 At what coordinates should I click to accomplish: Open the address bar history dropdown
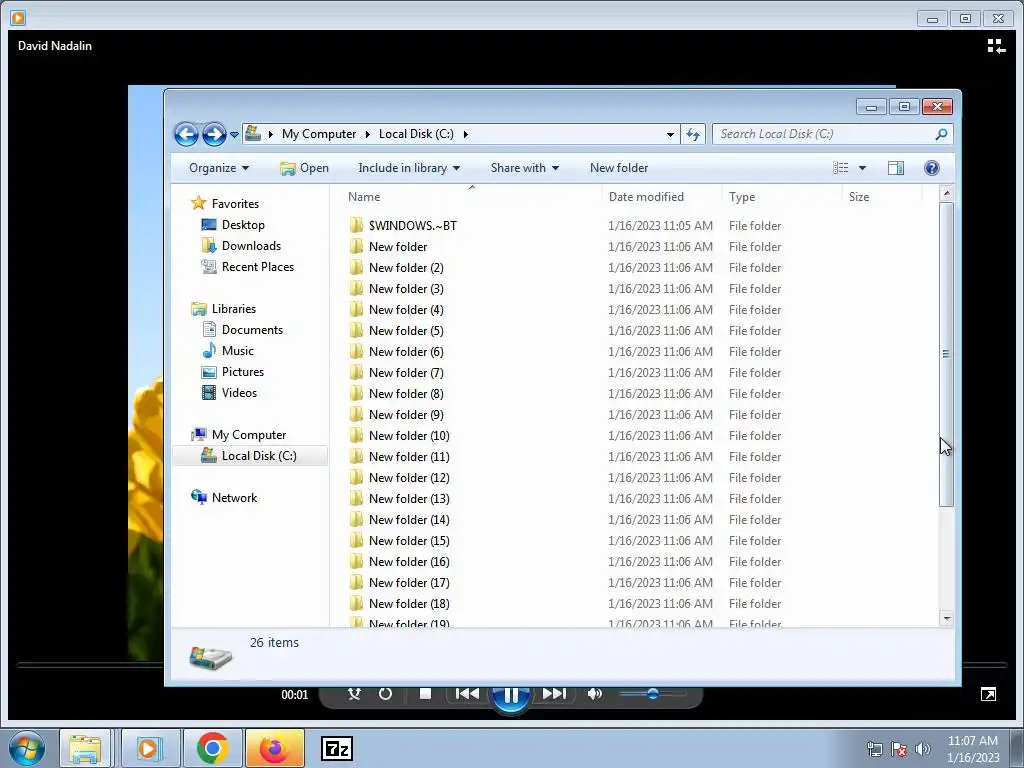pos(670,135)
